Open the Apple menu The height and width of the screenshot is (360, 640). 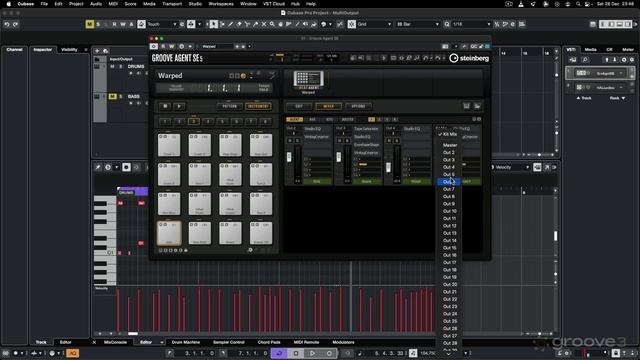pyautogui.click(x=8, y=4)
